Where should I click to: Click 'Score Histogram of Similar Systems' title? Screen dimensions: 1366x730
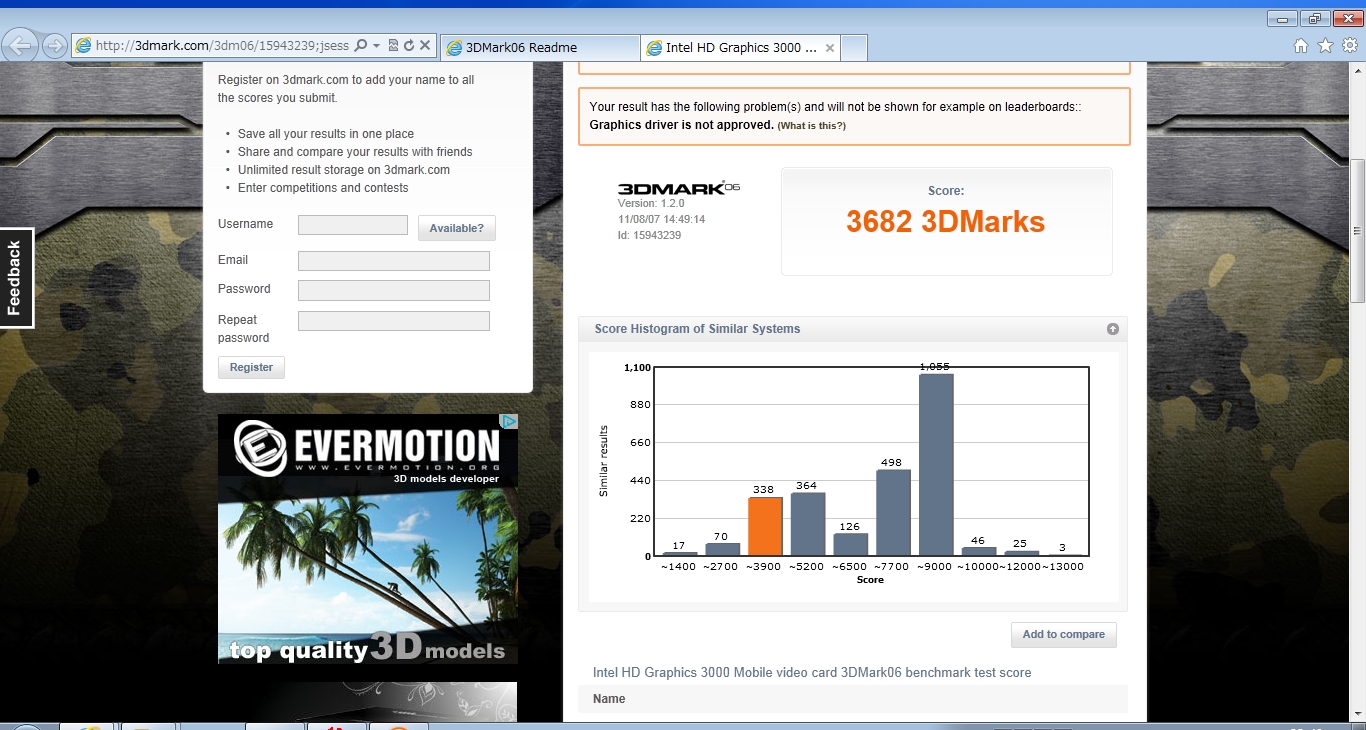click(697, 329)
